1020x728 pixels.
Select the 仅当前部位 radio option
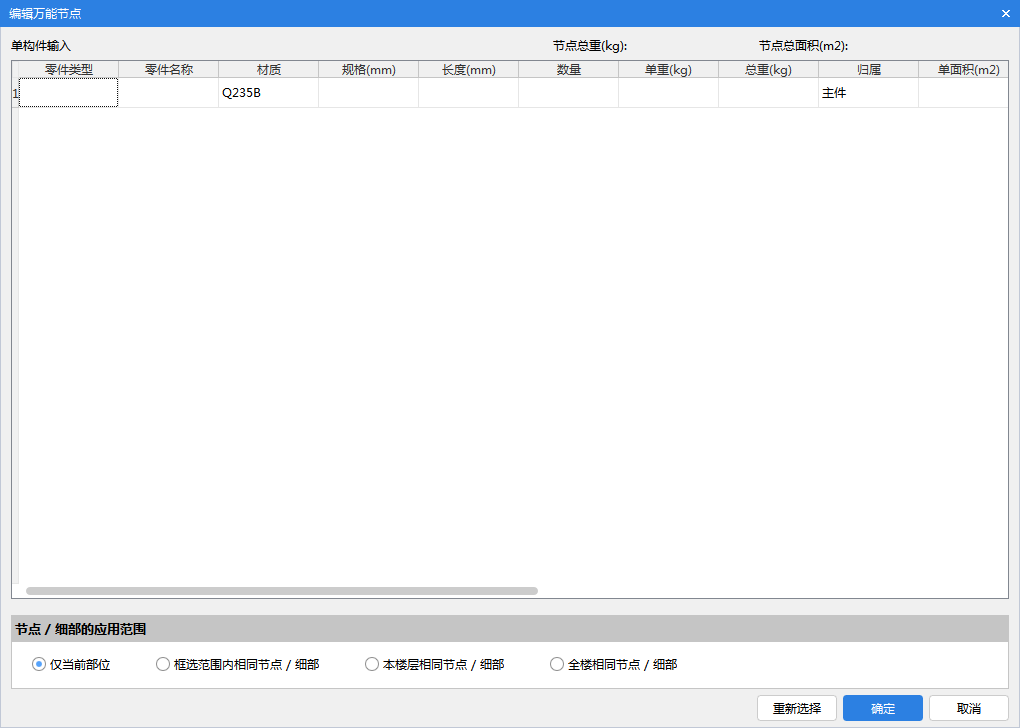(71, 664)
